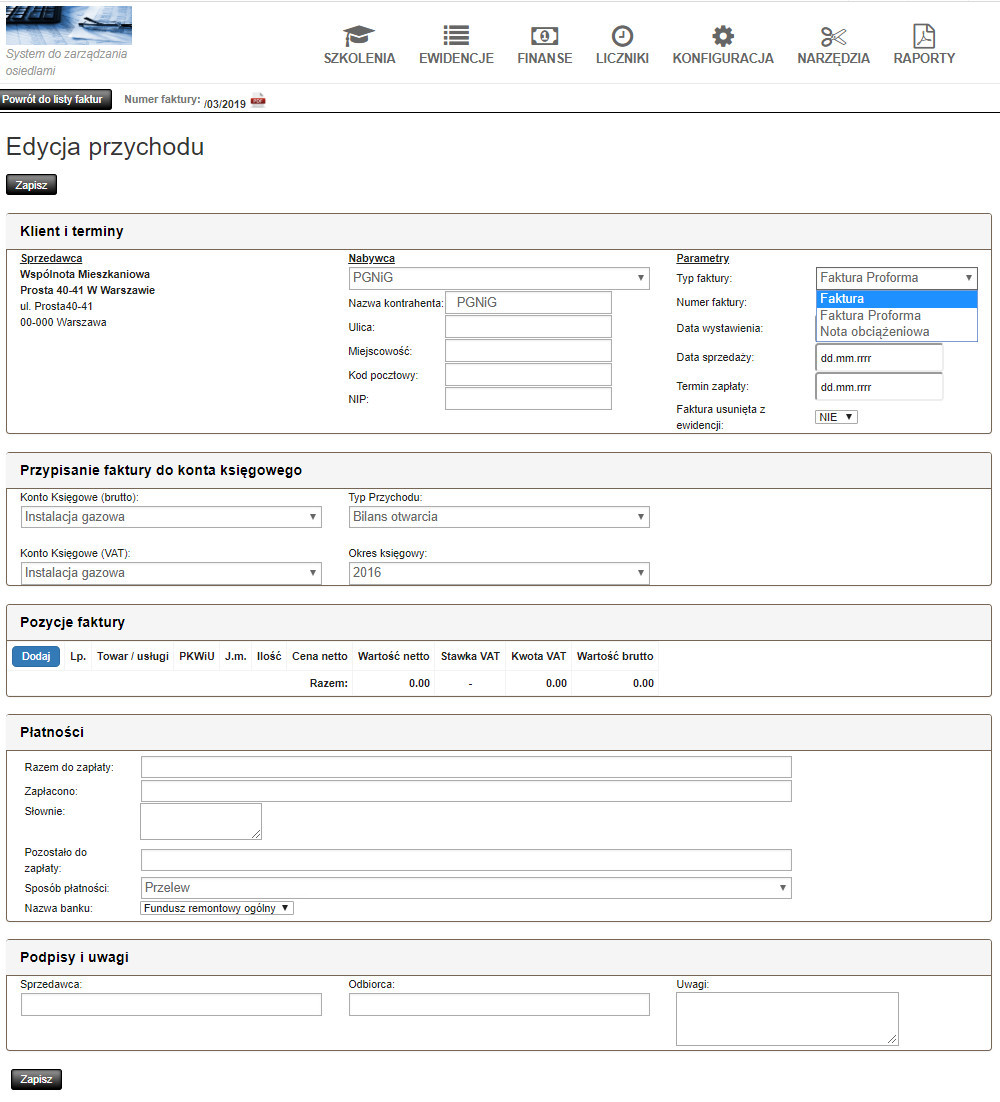Click the Cena netto column header
Image resolution: width=1000 pixels, height=1102 pixels.
point(320,656)
